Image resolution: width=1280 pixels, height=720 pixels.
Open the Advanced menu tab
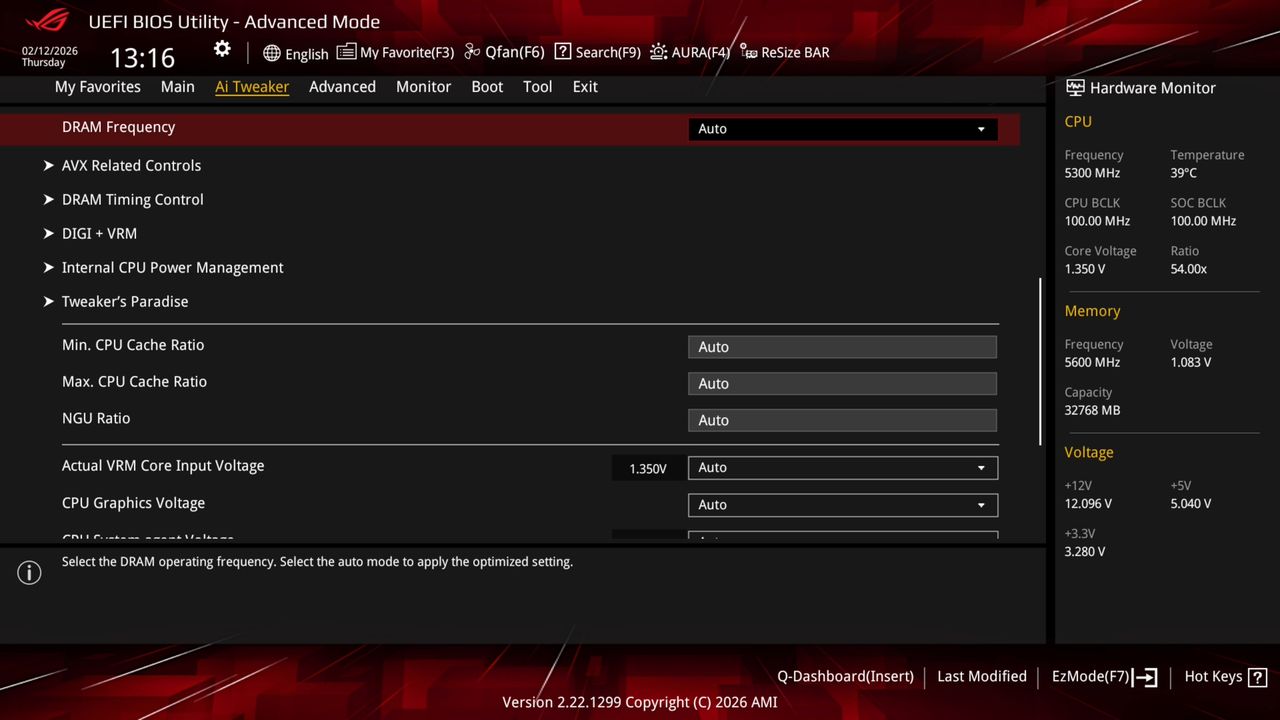click(x=342, y=87)
